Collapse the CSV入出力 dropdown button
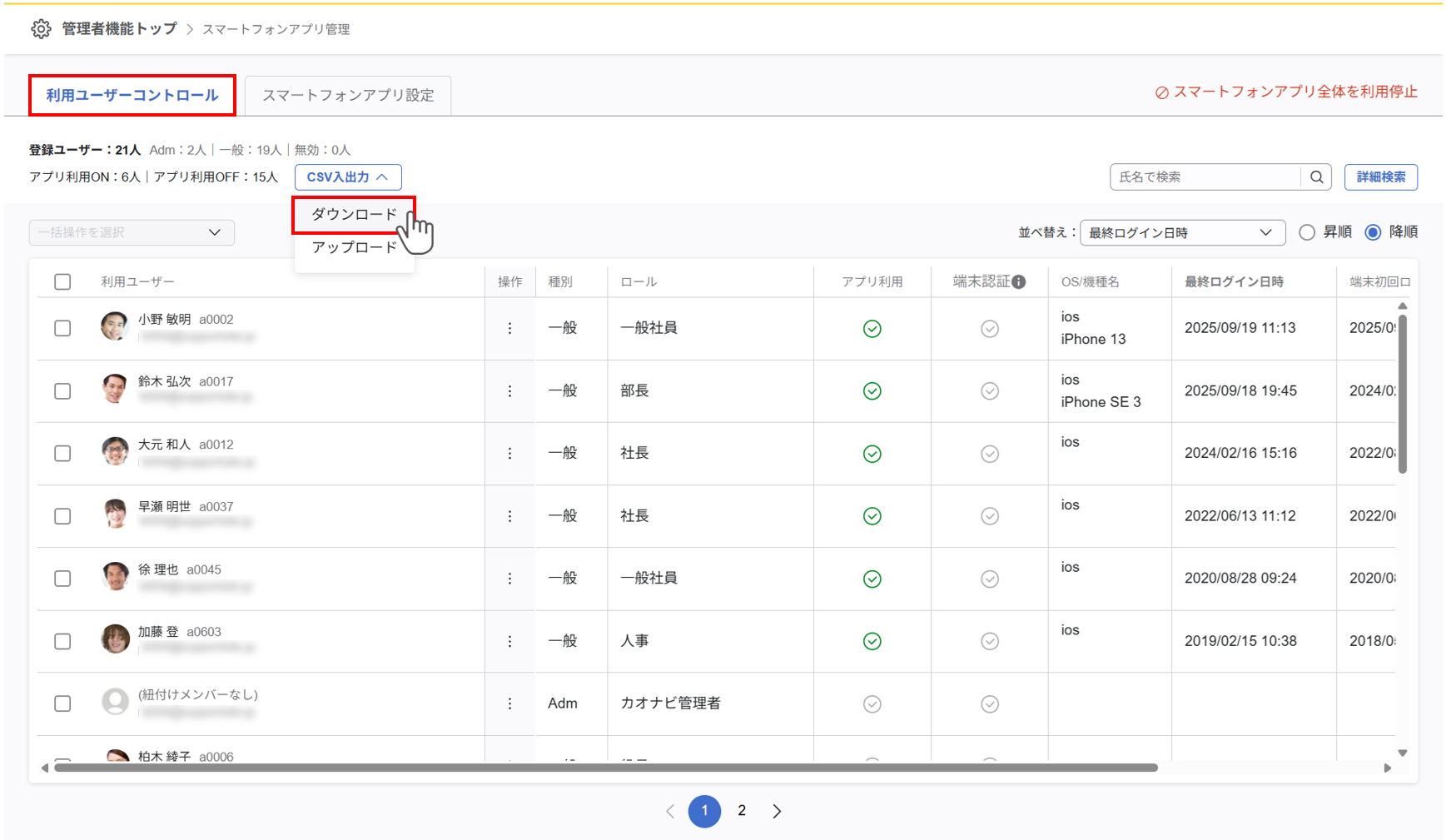The width and height of the screenshot is (1446, 840). [x=347, y=177]
